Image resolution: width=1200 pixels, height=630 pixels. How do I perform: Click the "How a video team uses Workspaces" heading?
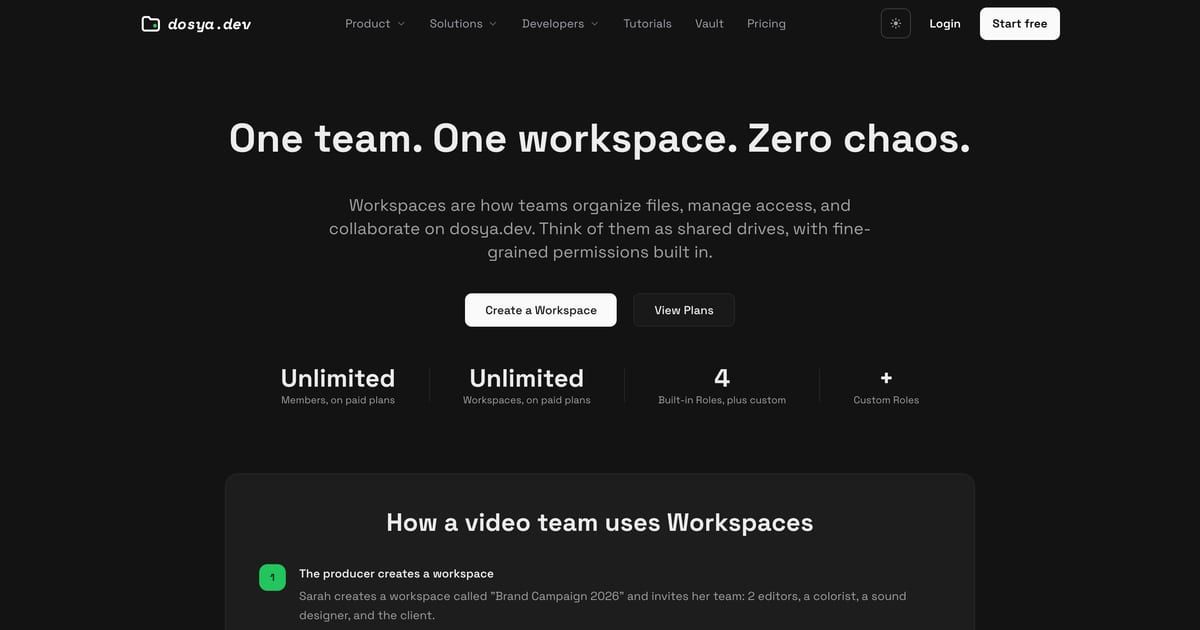[x=600, y=522]
